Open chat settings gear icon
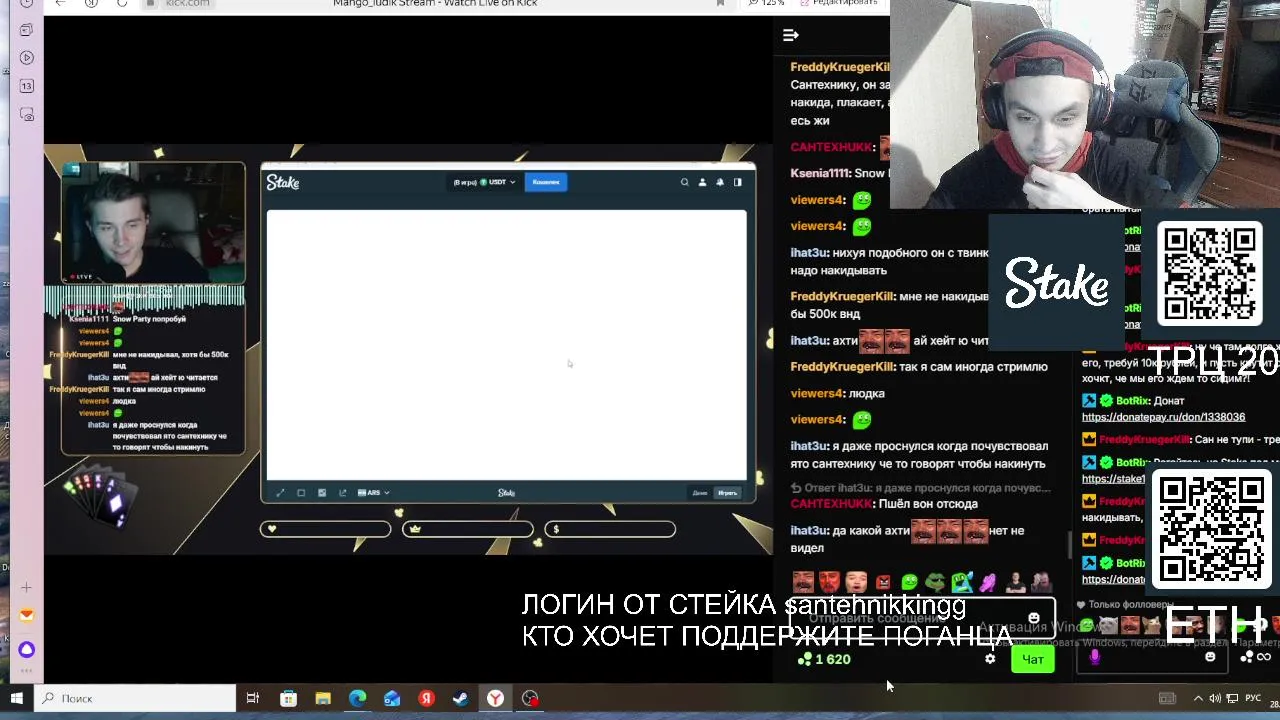Viewport: 1280px width, 720px height. (990, 659)
